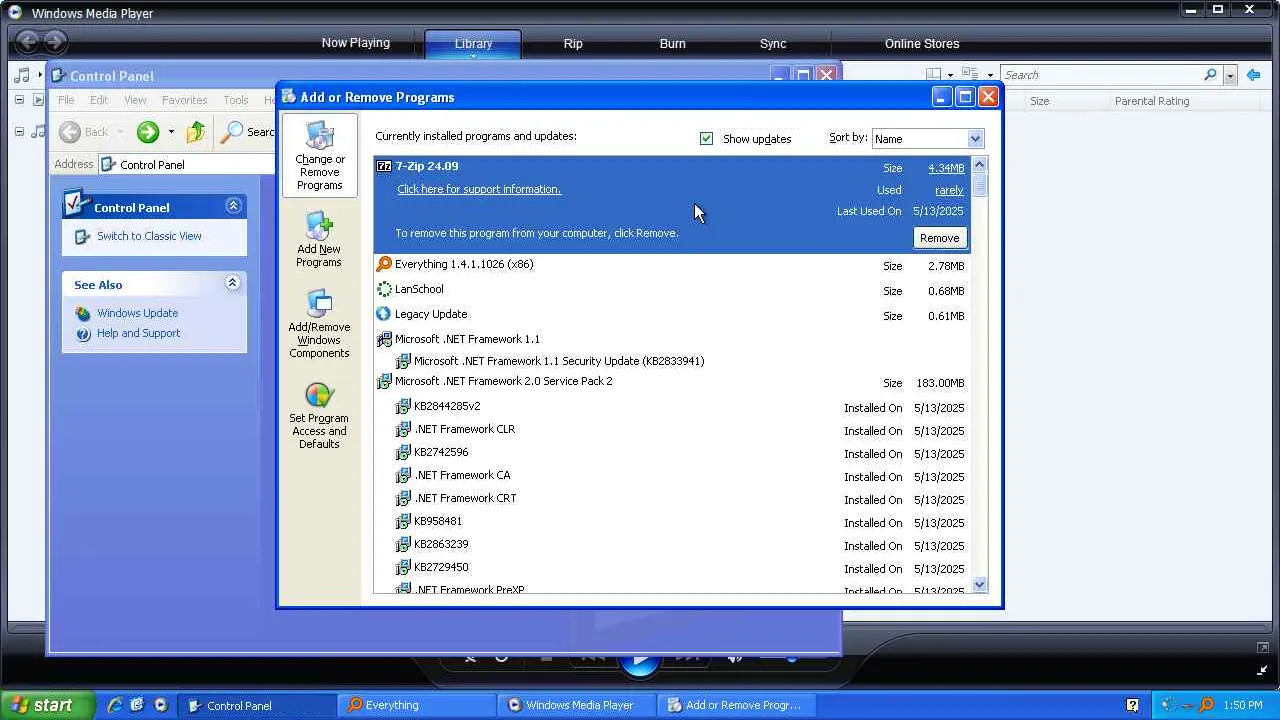Click the Switch to Classic View link
The image size is (1280, 720).
point(149,236)
